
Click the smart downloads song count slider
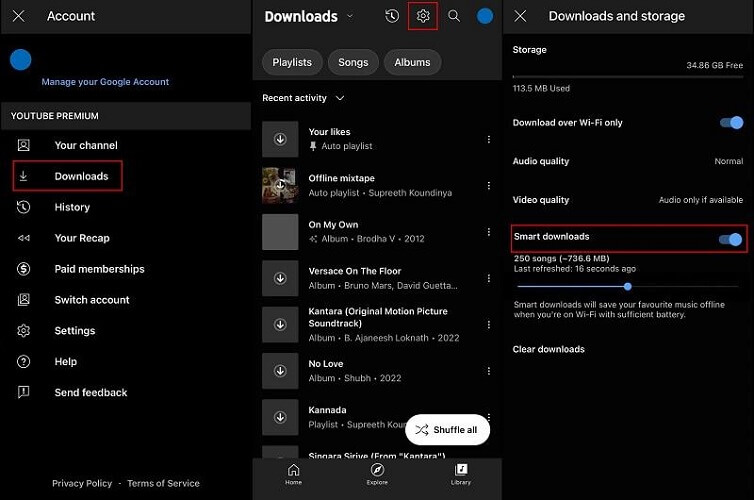627,286
